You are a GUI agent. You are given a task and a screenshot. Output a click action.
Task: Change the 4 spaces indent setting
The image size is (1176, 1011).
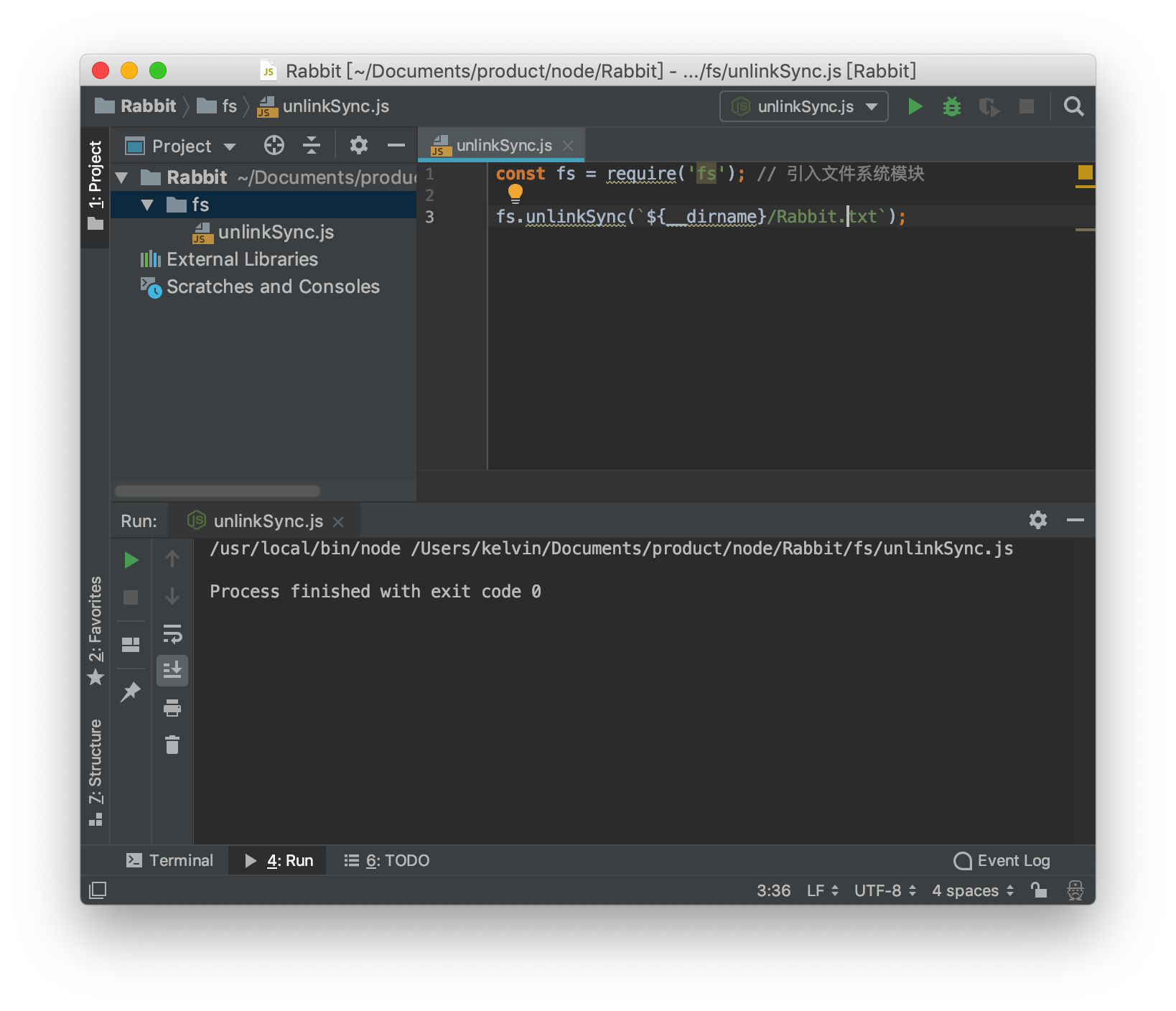(973, 890)
